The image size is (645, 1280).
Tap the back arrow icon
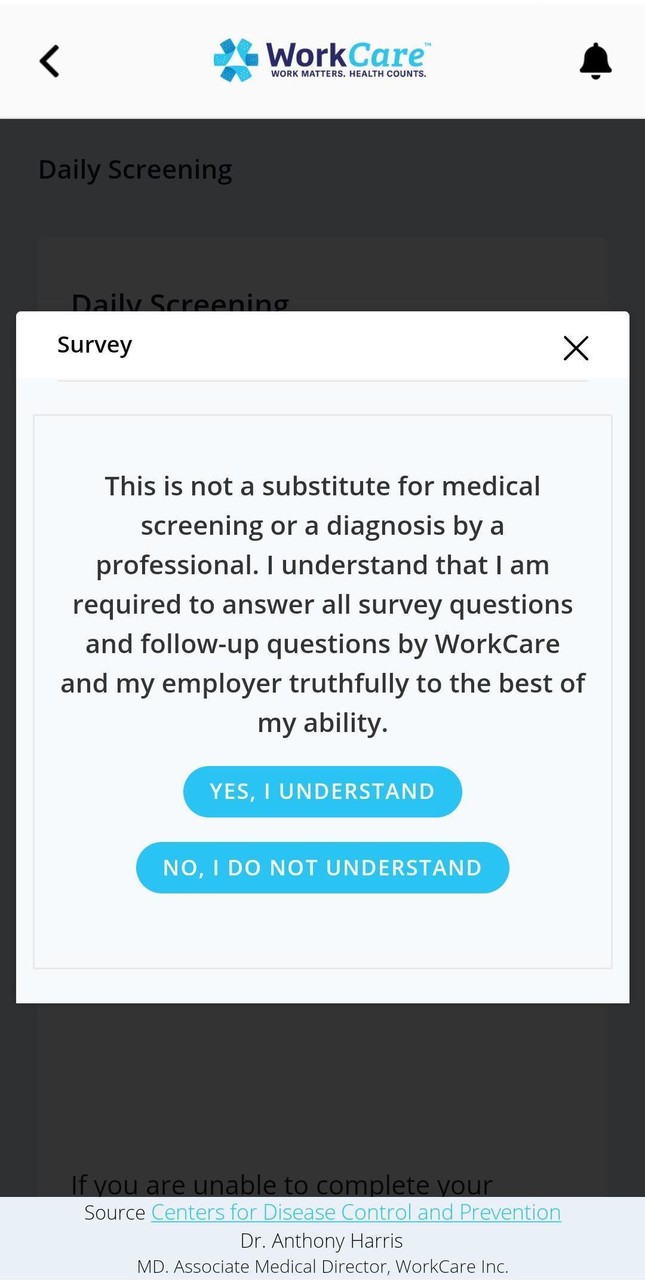pyautogui.click(x=50, y=60)
